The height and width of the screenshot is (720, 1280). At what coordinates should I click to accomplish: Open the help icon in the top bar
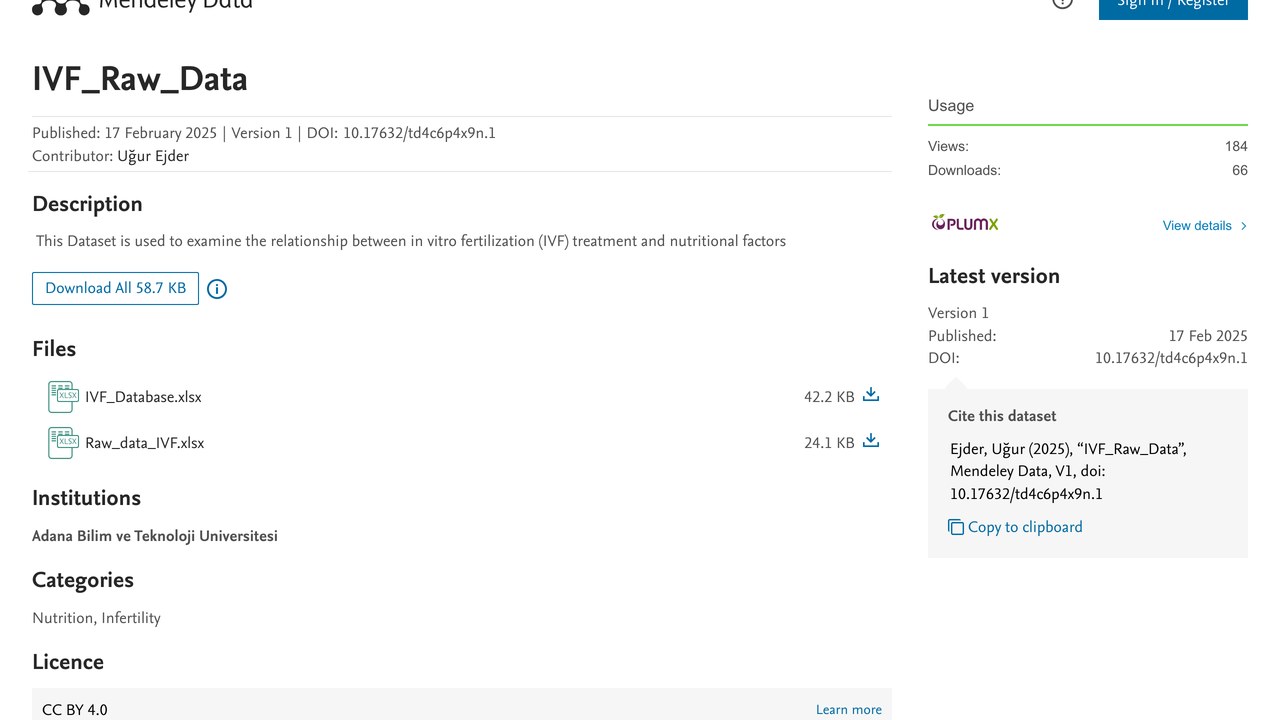coord(1062,3)
